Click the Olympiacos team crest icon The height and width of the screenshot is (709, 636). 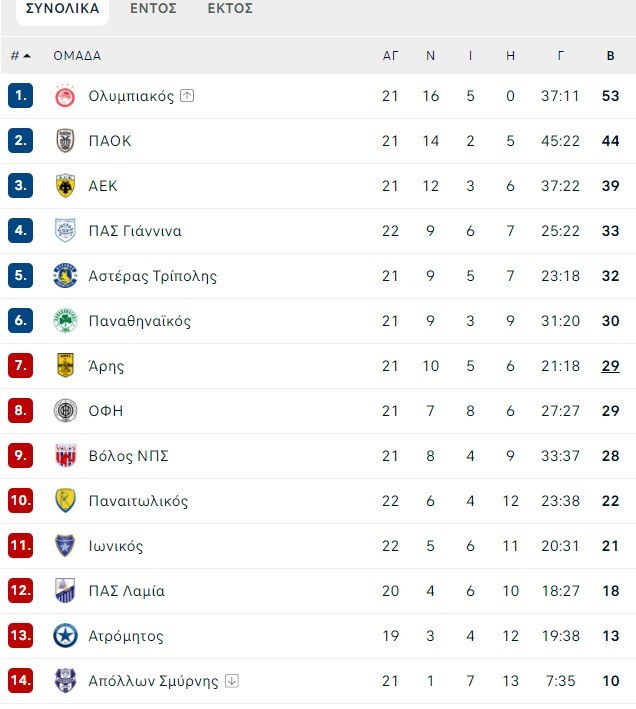[x=65, y=96]
